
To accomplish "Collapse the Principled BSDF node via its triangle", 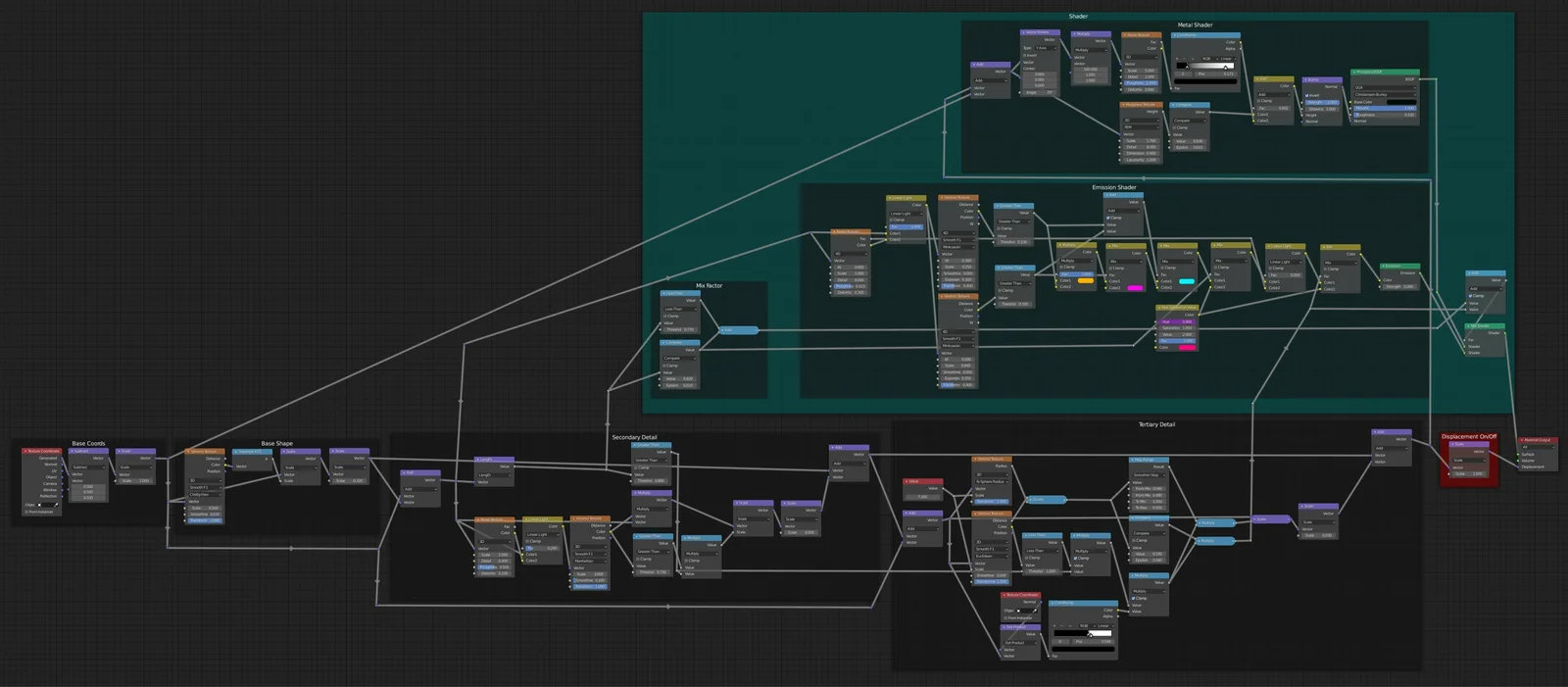I will (1354, 72).
